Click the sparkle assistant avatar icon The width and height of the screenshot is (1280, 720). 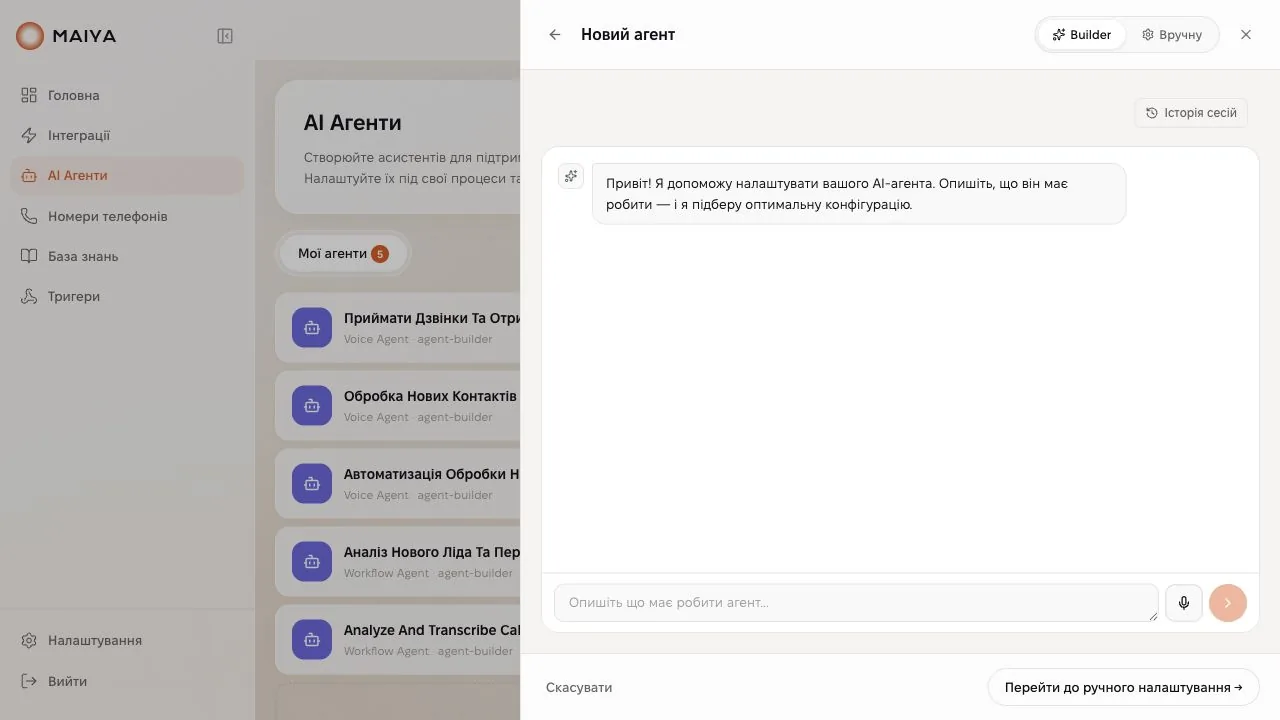pyautogui.click(x=571, y=176)
